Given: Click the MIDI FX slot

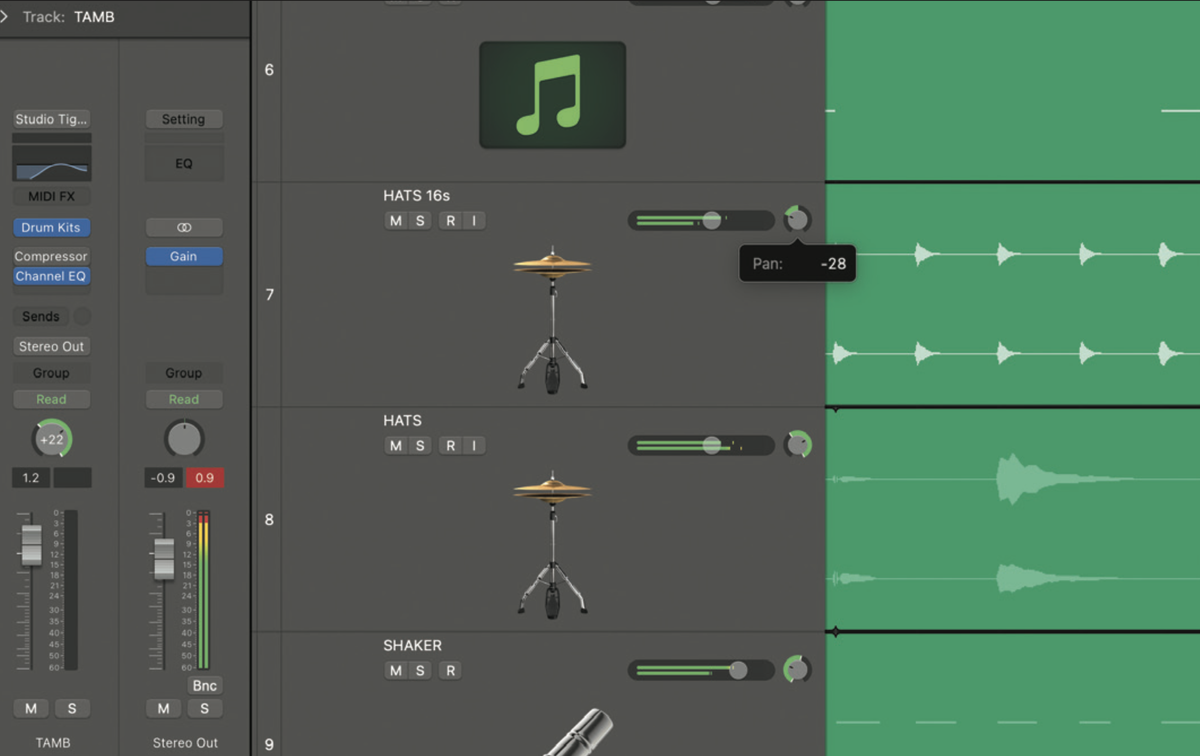Looking at the screenshot, I should [x=51, y=196].
